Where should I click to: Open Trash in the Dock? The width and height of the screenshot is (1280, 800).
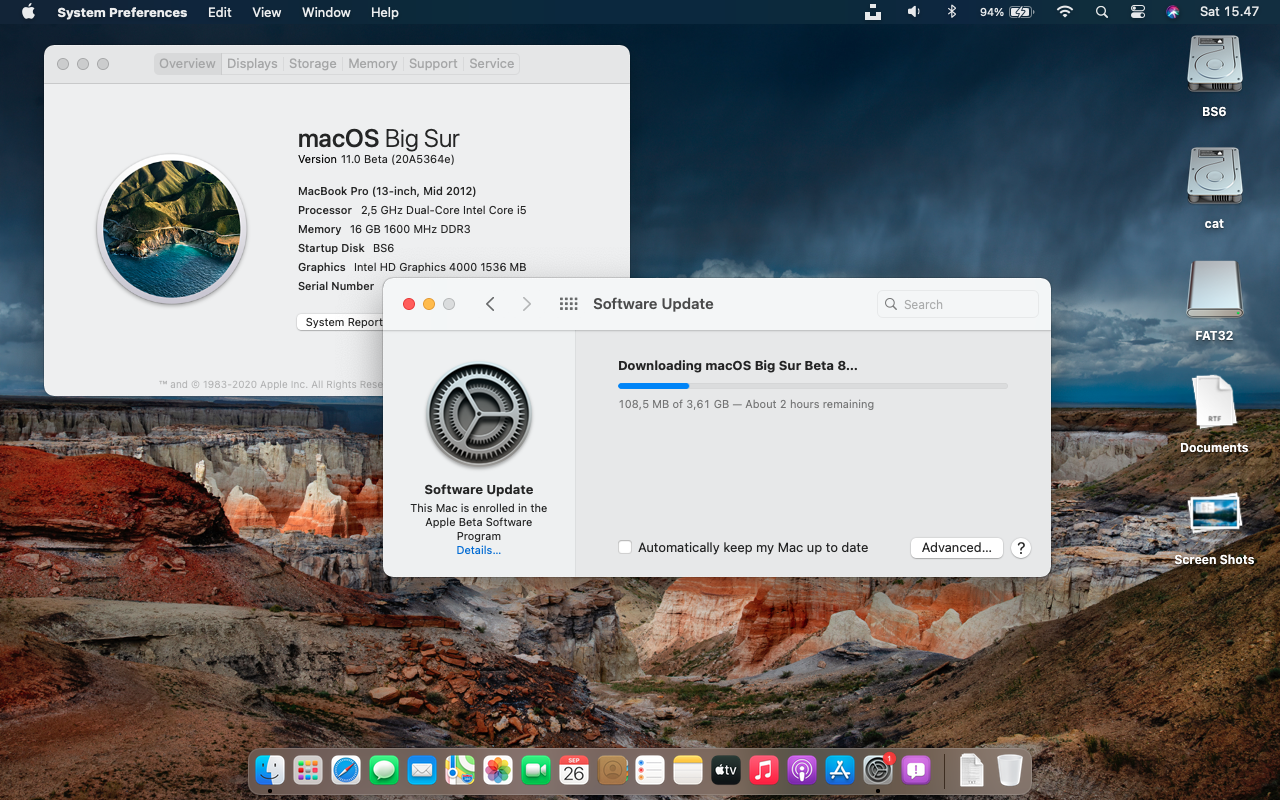pos(1010,770)
